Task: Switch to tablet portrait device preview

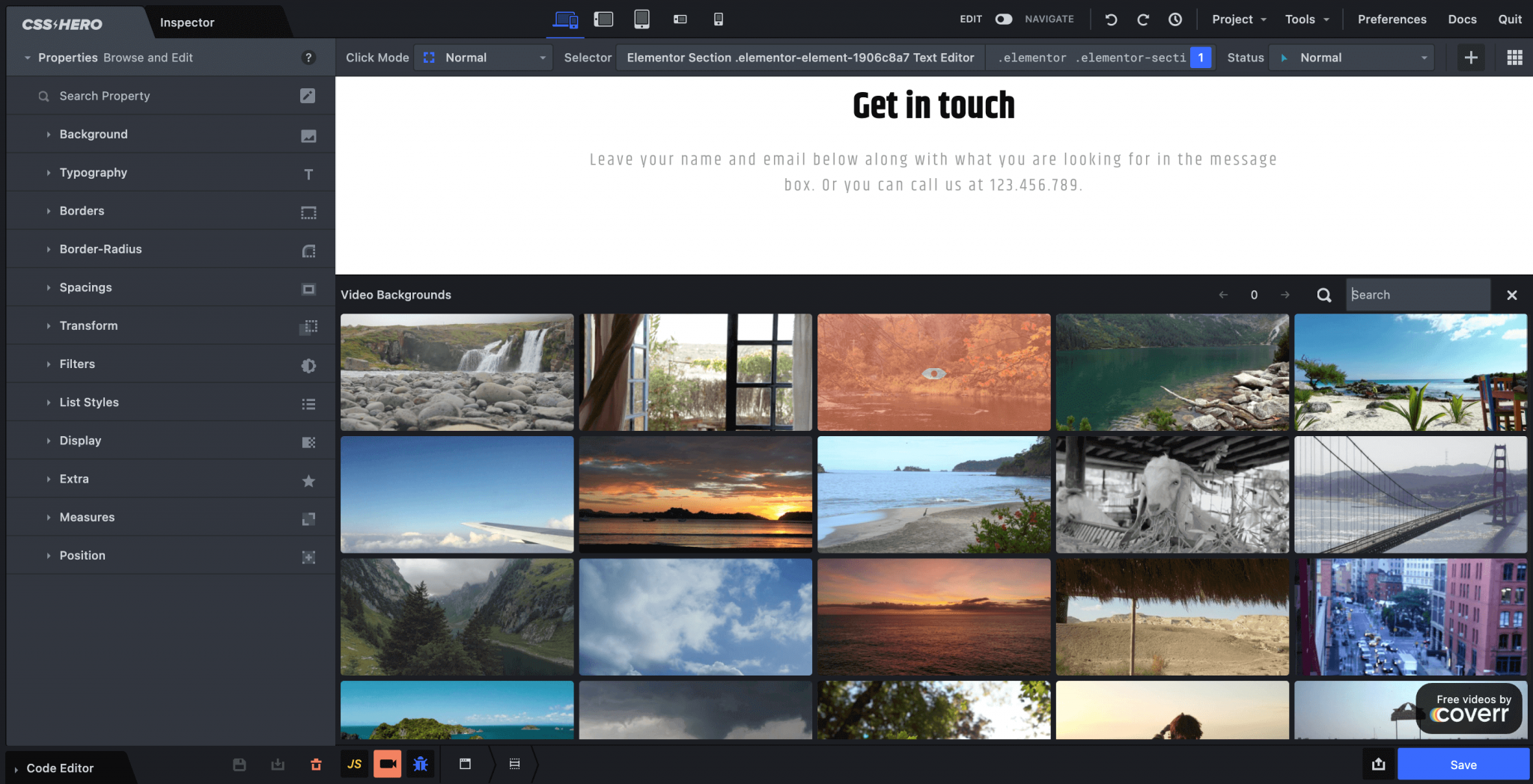Action: click(x=641, y=19)
